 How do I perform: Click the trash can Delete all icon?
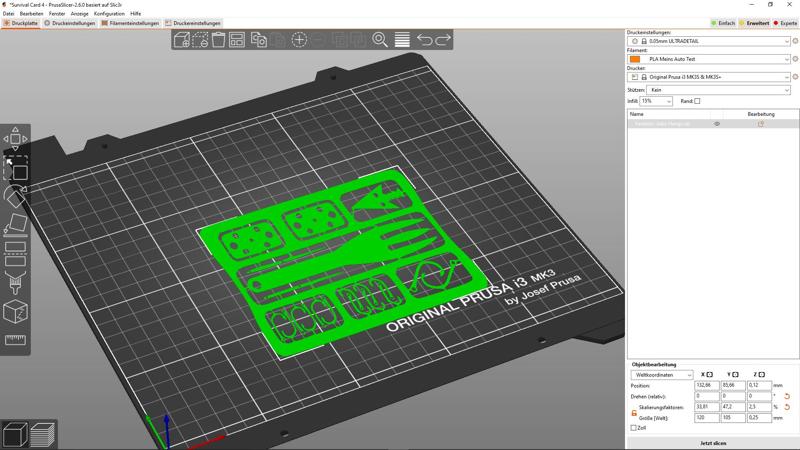coord(218,40)
